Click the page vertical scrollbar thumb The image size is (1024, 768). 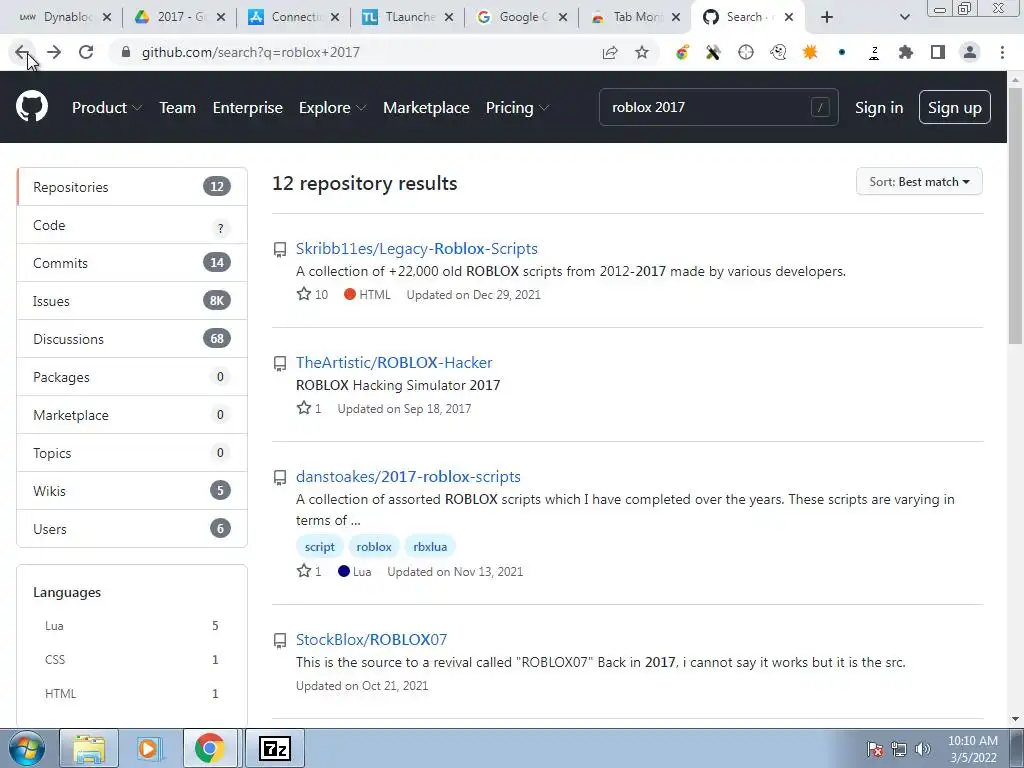coord(1016,216)
